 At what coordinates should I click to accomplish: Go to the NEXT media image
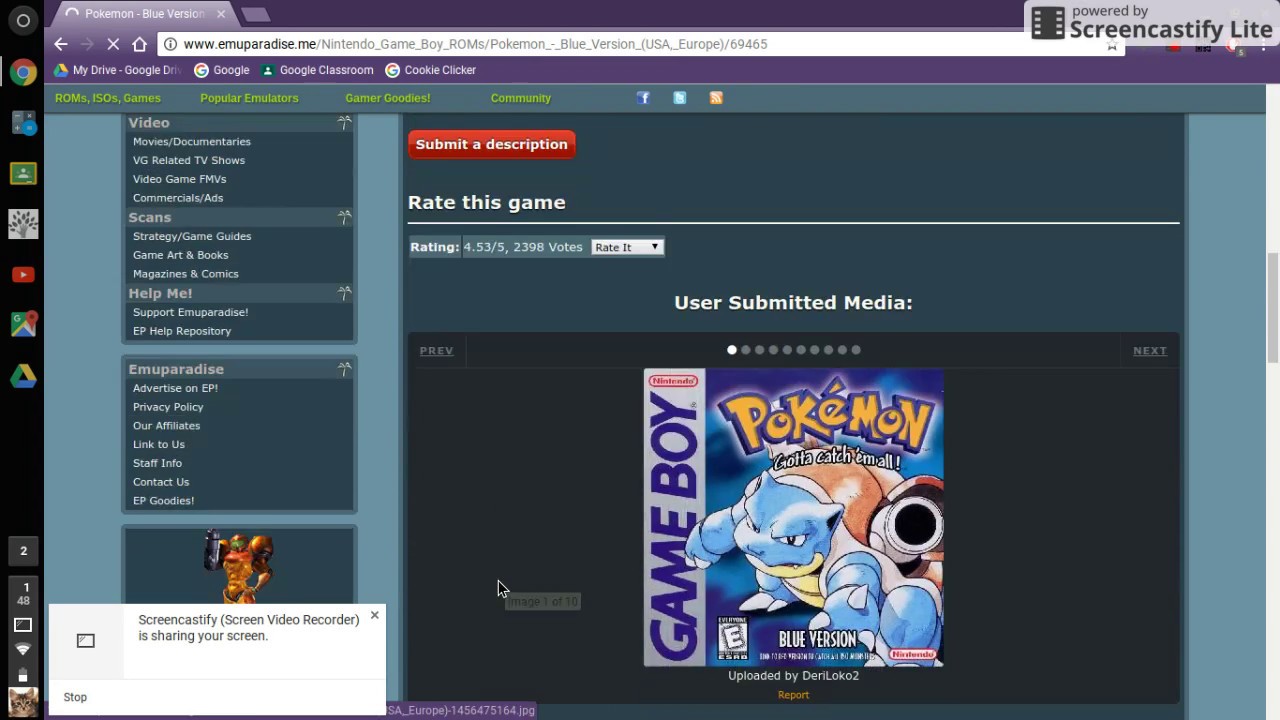click(1150, 351)
